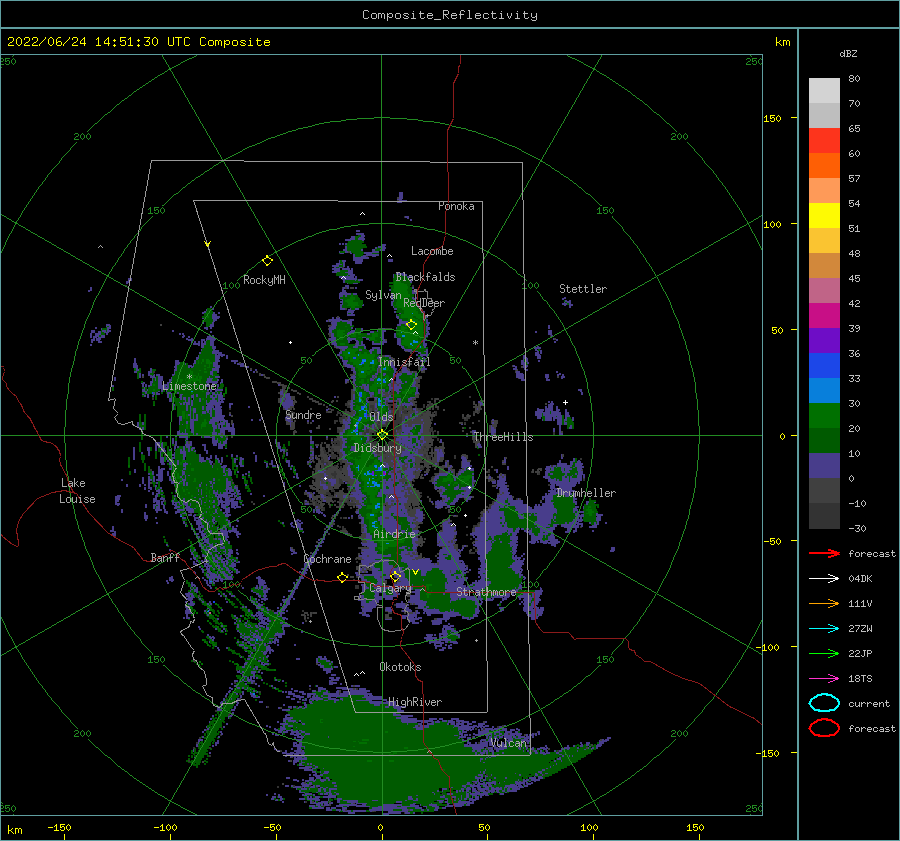Click the Limestone label
This screenshot has width=900, height=841.
pos(189,386)
